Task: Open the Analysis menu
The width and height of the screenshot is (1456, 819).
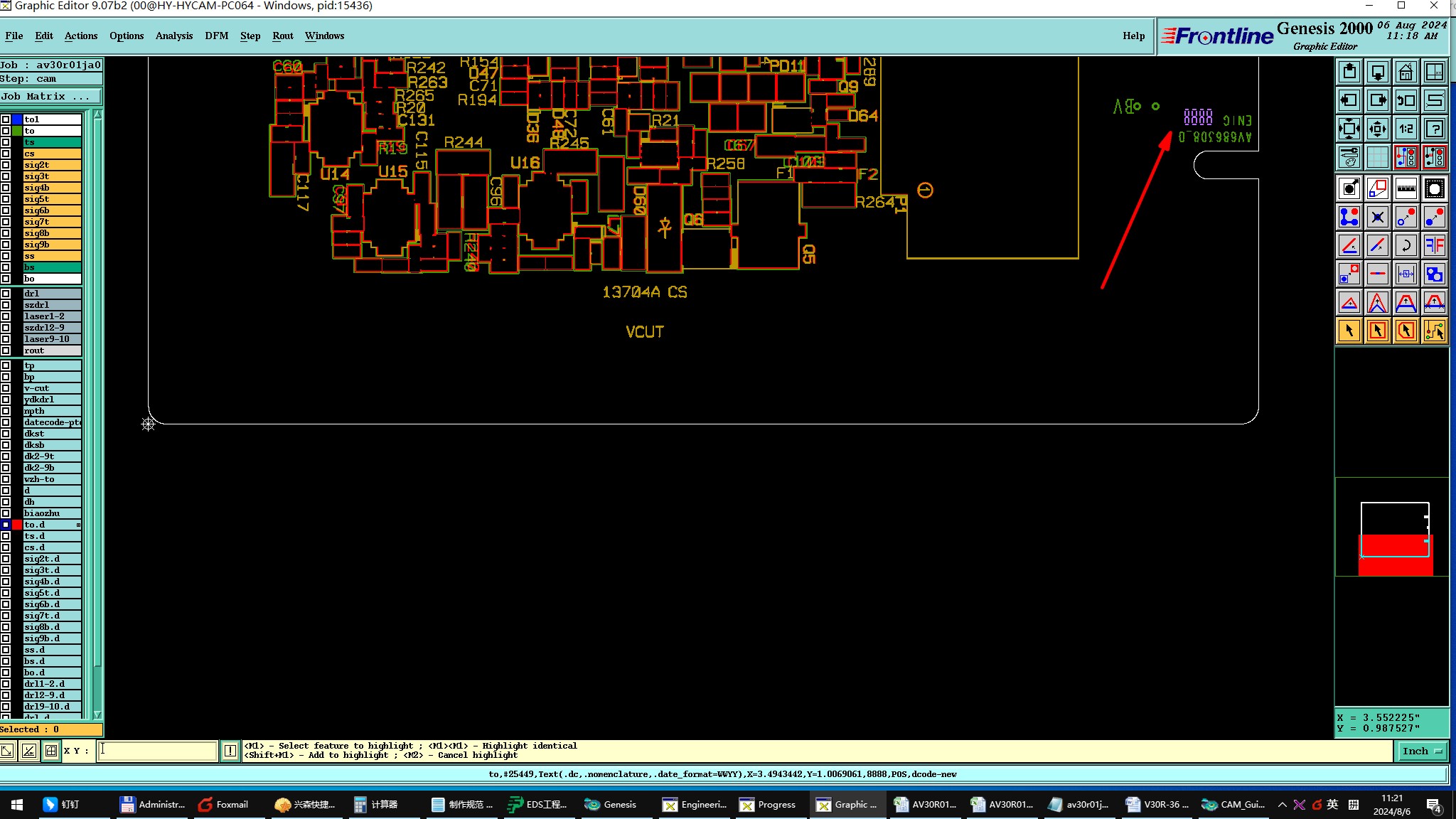Action: pyautogui.click(x=173, y=36)
